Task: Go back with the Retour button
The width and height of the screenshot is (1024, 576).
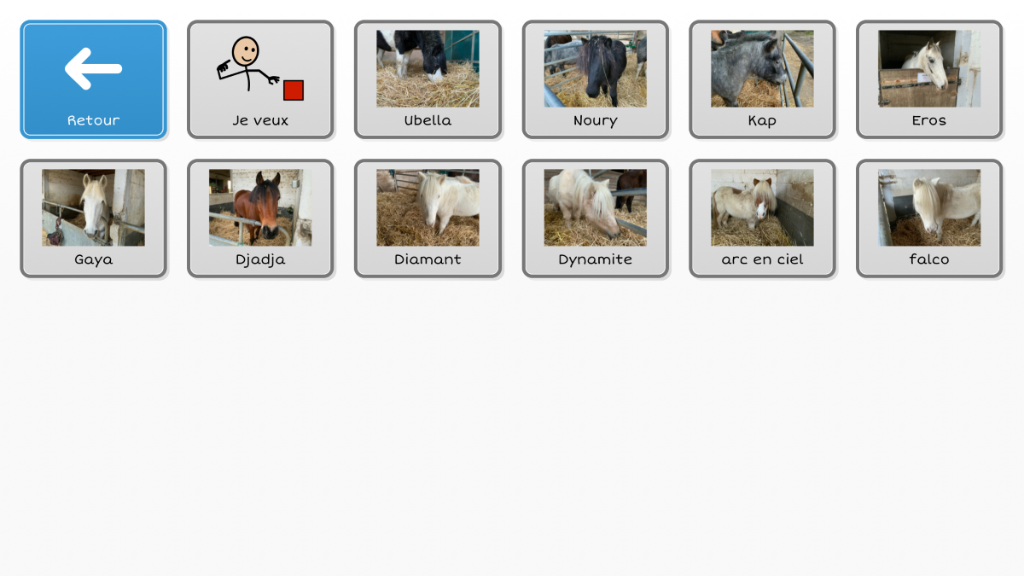Action: click(93, 79)
